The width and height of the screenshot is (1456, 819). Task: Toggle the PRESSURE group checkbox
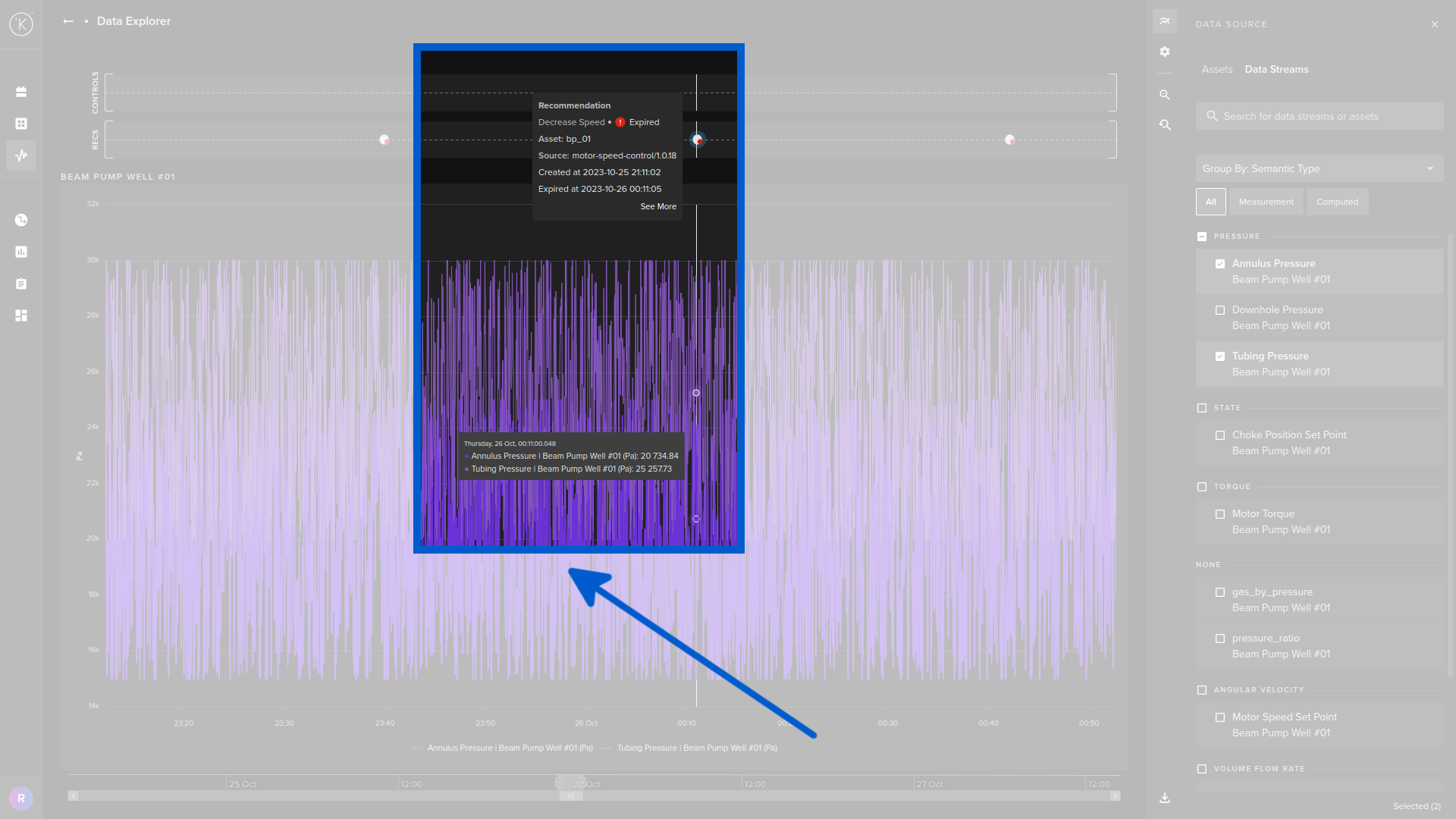tap(1202, 237)
